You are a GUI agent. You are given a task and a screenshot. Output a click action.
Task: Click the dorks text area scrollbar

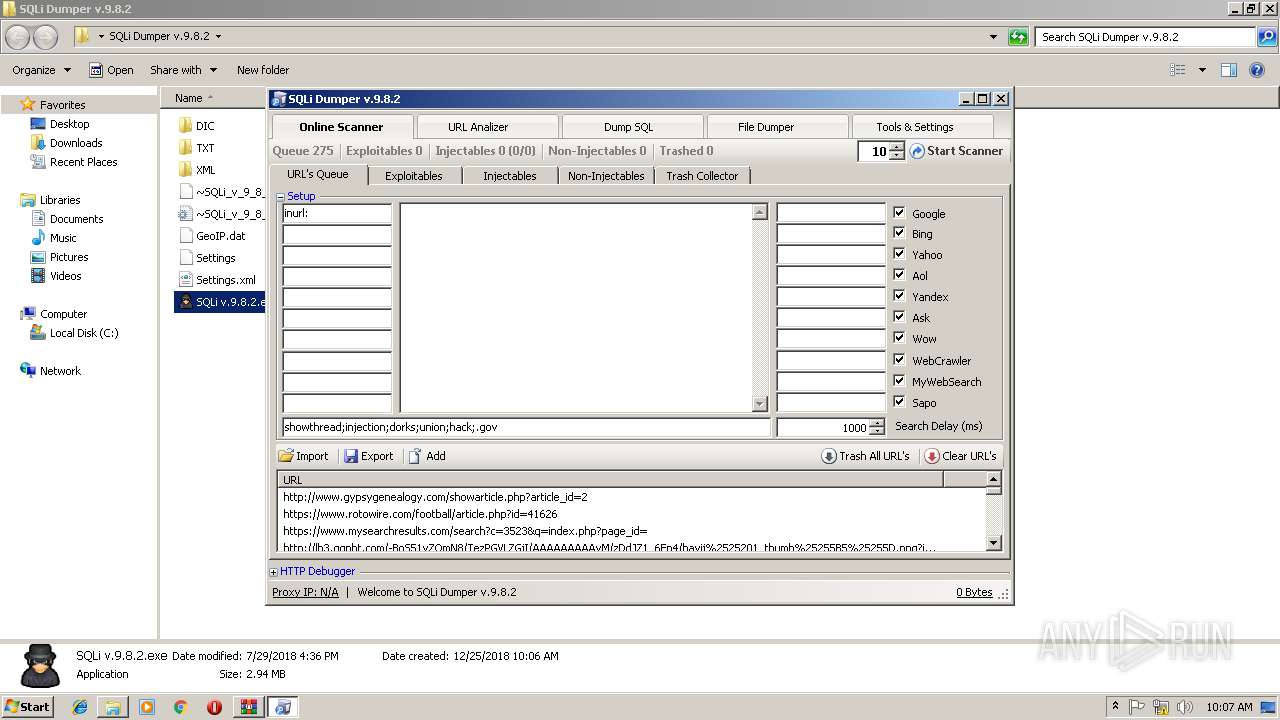coord(760,308)
